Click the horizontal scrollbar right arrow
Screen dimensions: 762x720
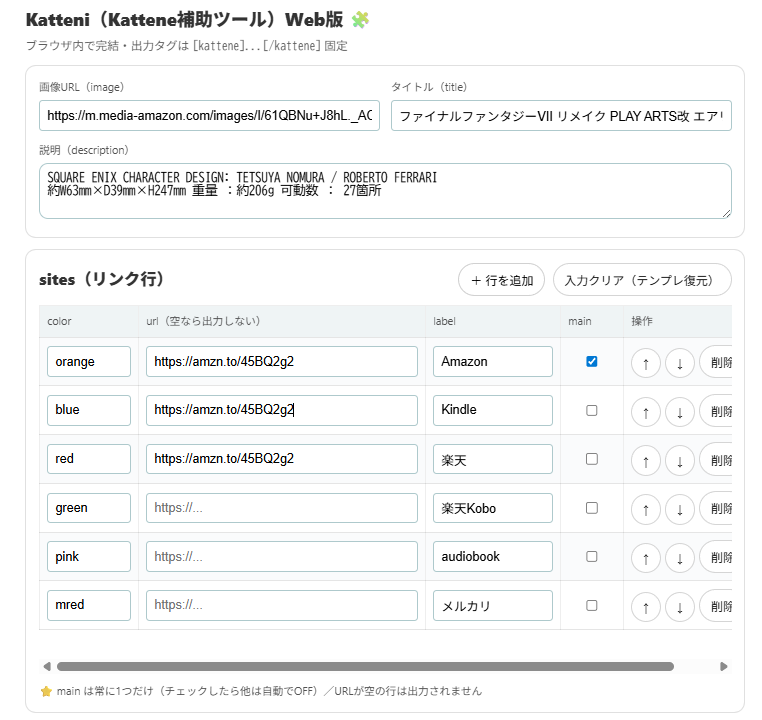pyautogui.click(x=724, y=666)
